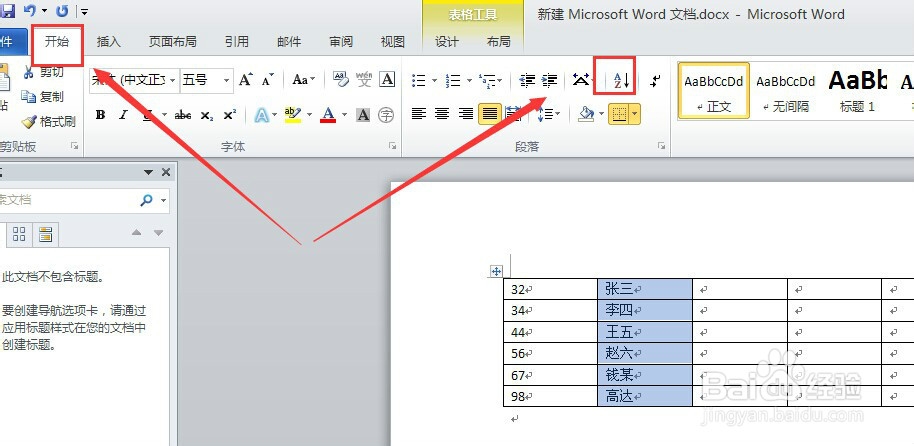
Task: Click the line spacing icon
Action: (547, 114)
